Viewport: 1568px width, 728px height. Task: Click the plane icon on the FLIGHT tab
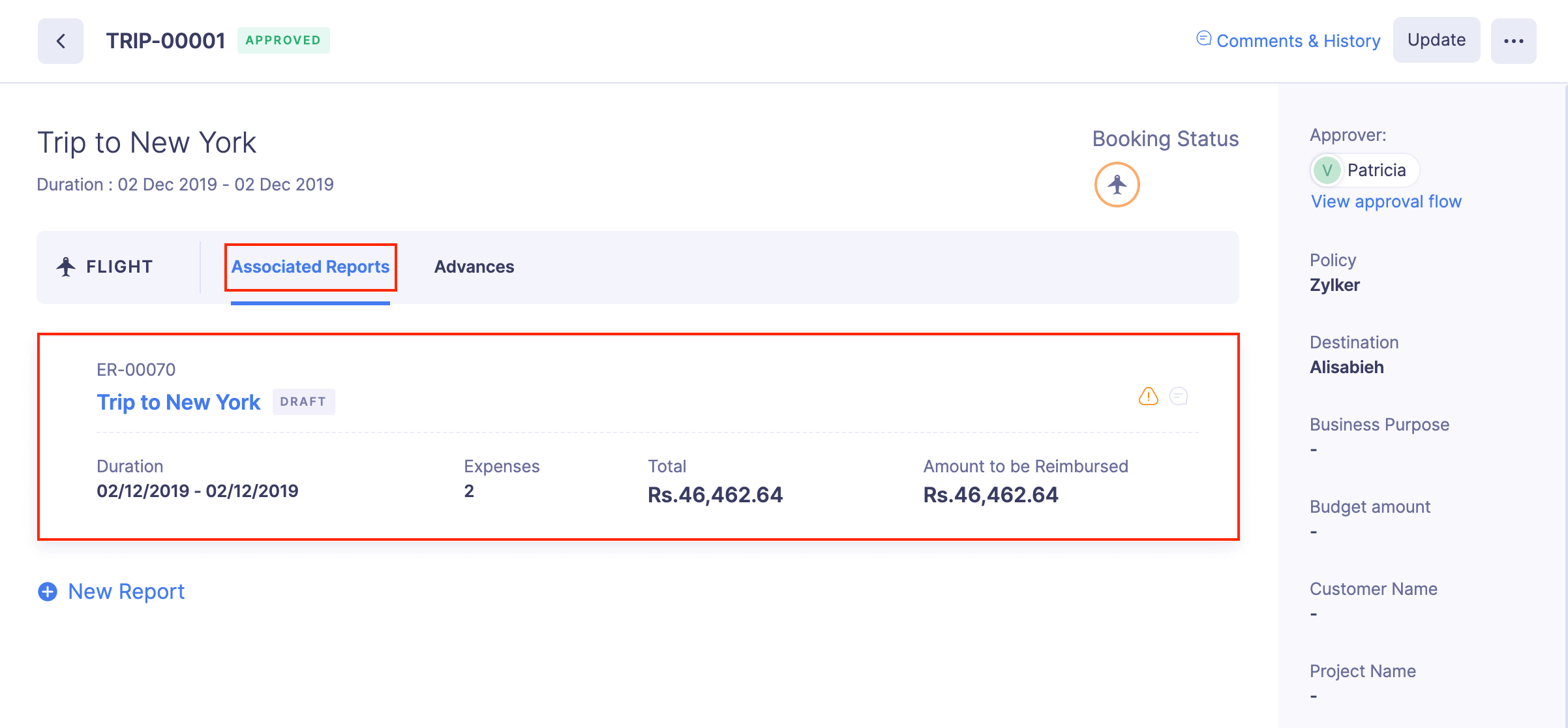tap(66, 266)
